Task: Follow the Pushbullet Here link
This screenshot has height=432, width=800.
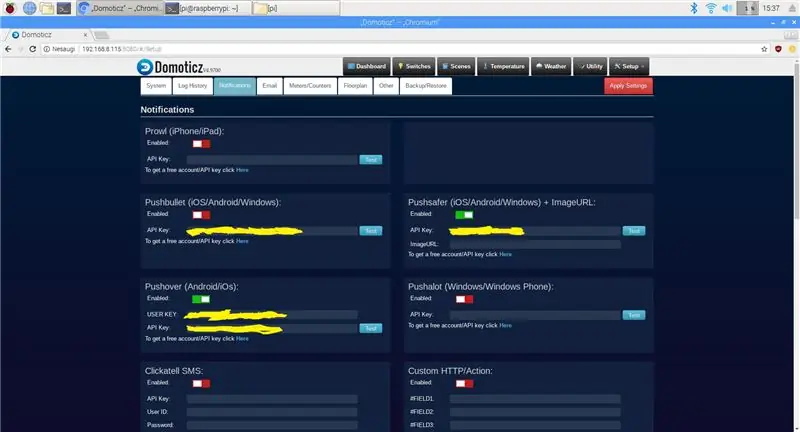Action: [x=242, y=241]
